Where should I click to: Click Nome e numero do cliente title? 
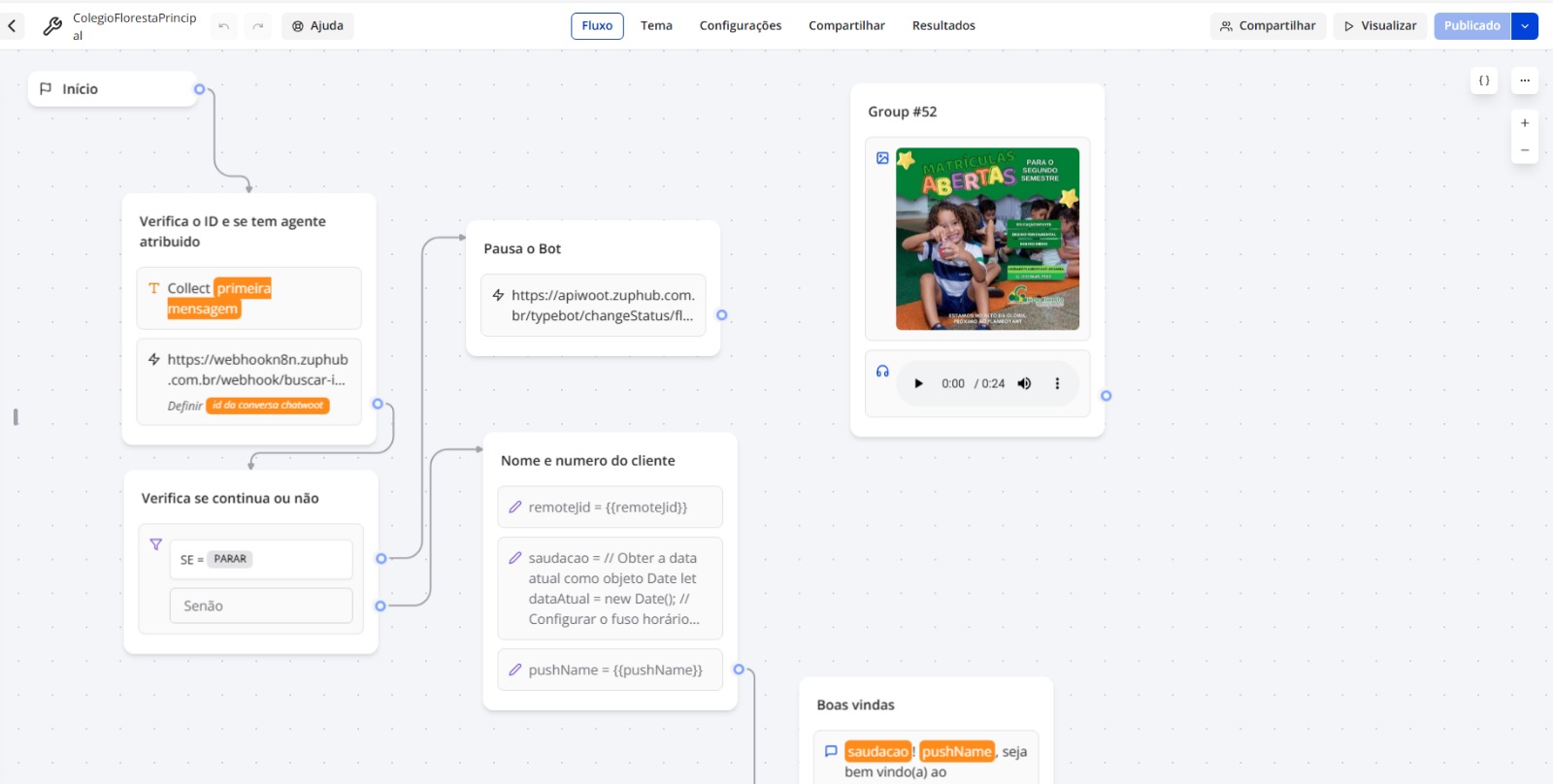tap(588, 461)
